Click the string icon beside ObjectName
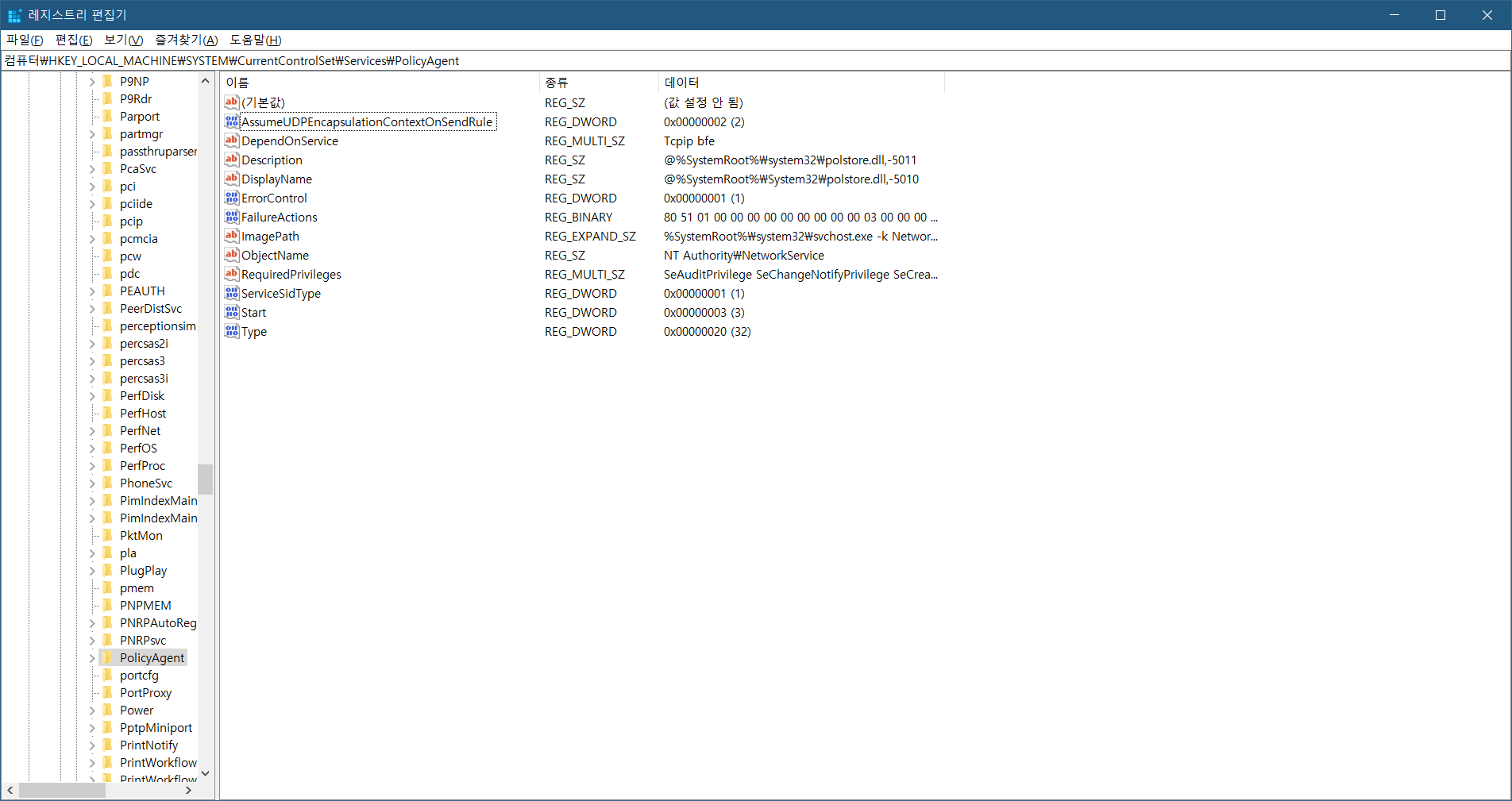The height and width of the screenshot is (801, 1512). (x=231, y=255)
